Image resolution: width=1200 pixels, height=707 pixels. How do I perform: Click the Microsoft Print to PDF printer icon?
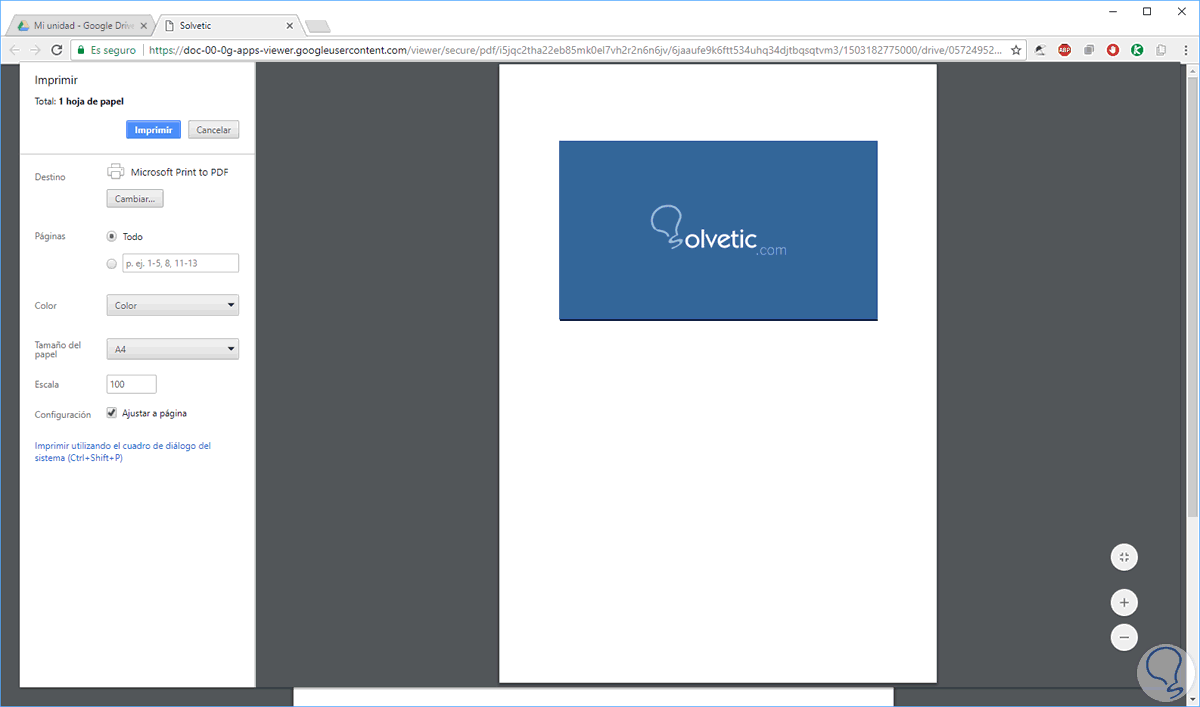pyautogui.click(x=116, y=172)
